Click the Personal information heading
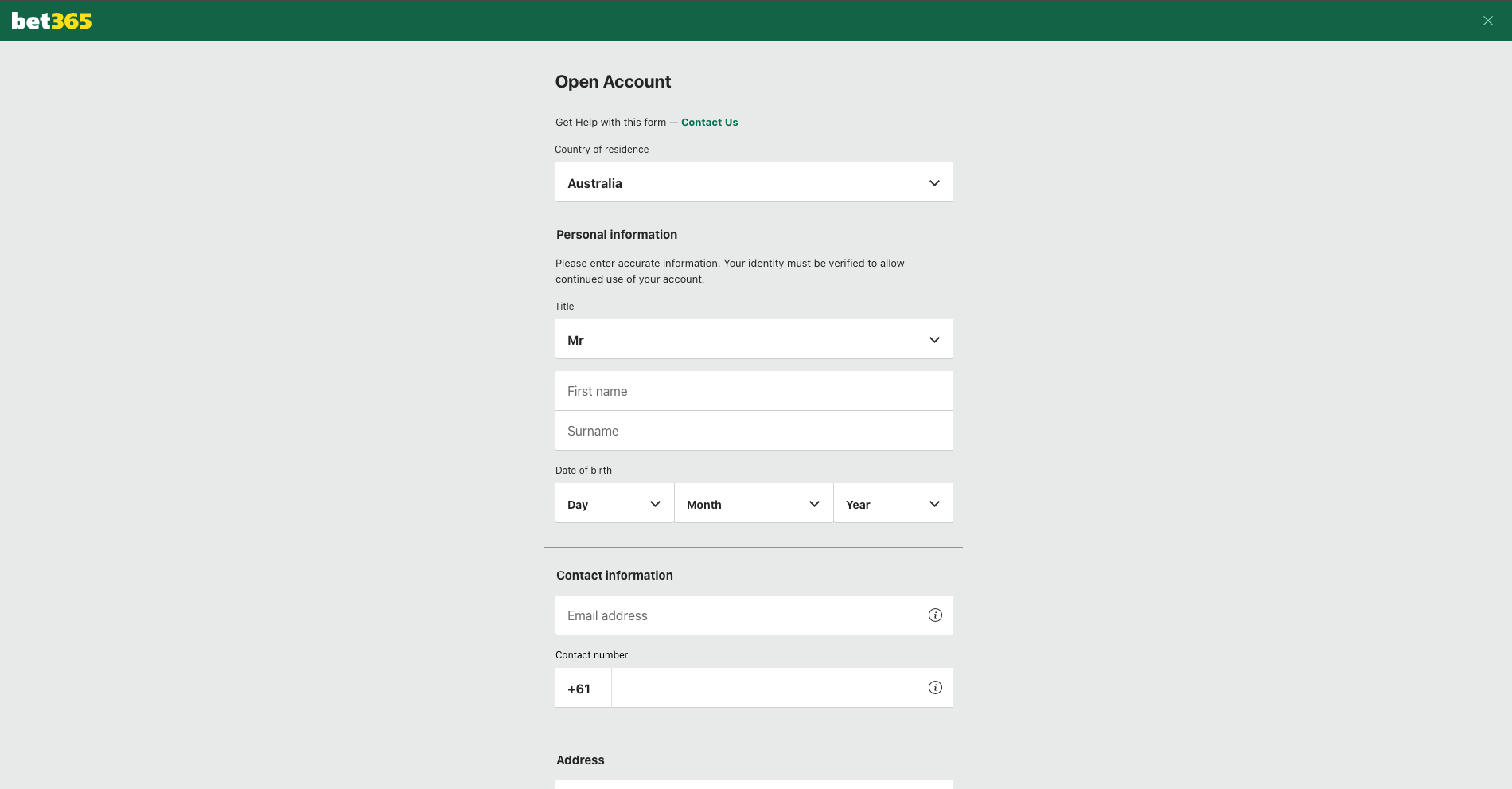This screenshot has height=789, width=1512. [617, 235]
